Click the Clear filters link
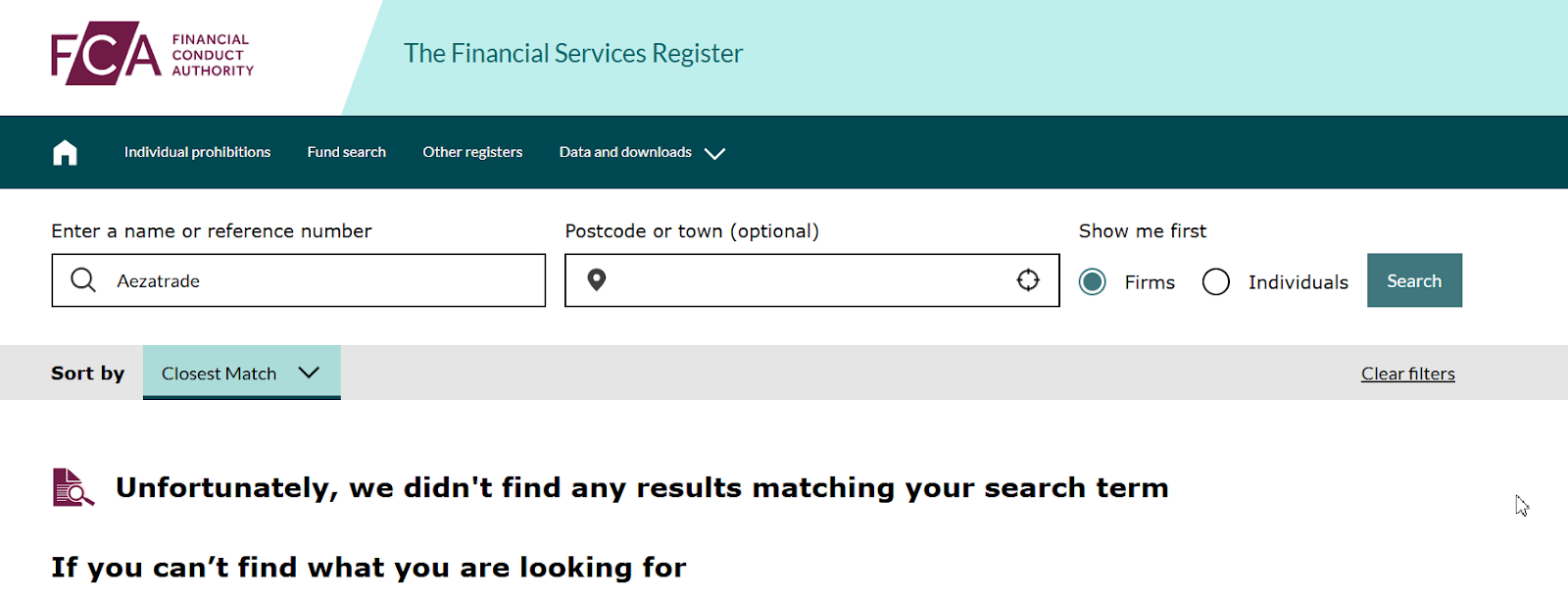The image size is (1568, 601). click(x=1407, y=374)
